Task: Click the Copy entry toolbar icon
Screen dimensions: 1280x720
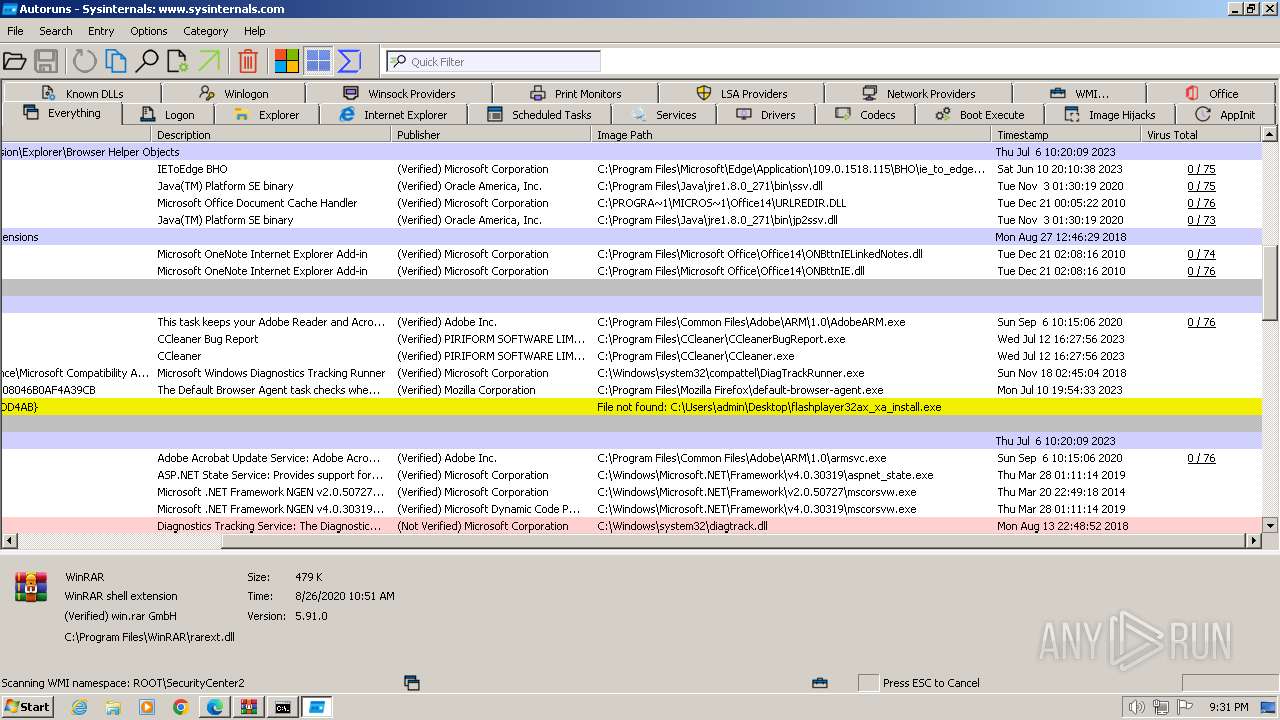Action: [116, 61]
